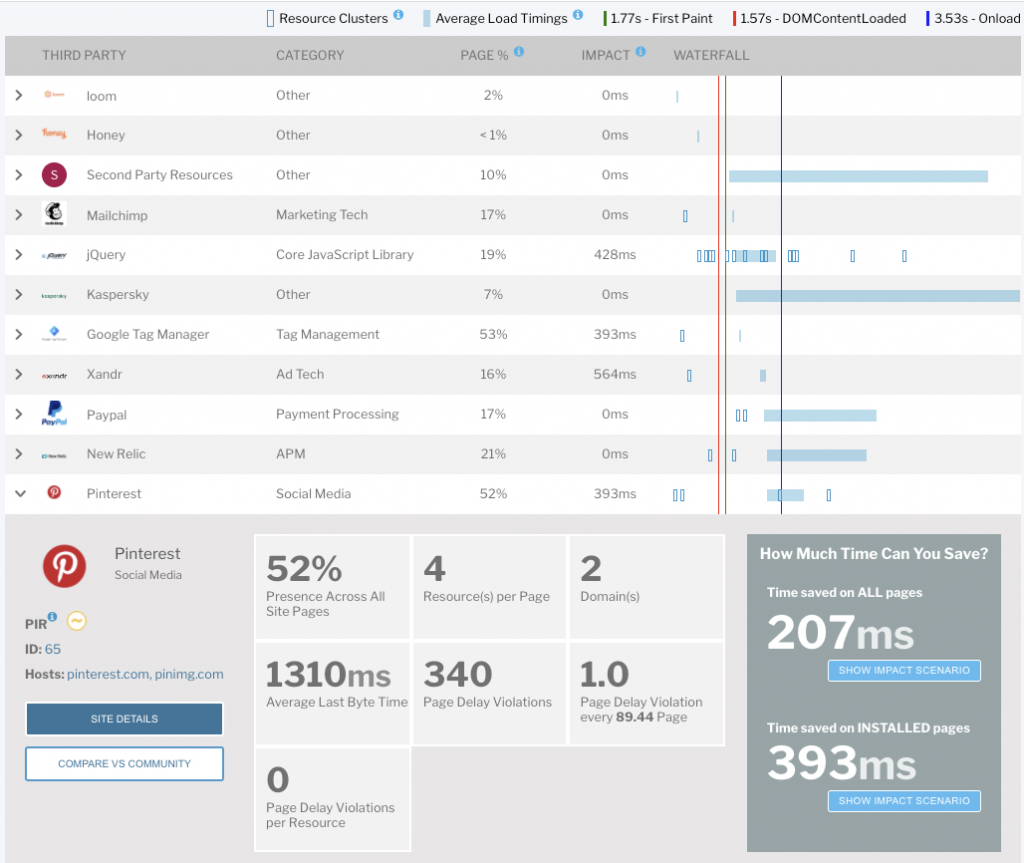Click the Honey logo icon
The image size is (1024, 863).
(54, 133)
